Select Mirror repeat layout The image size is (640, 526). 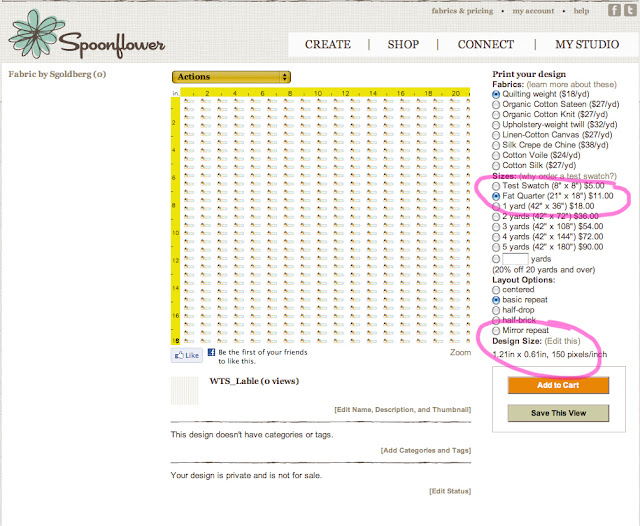496,331
